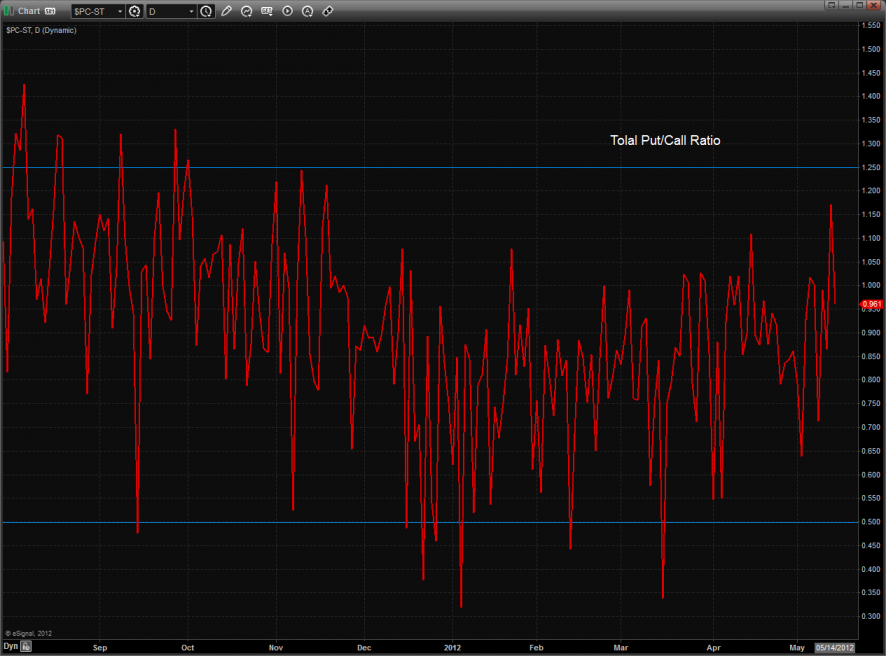Open the SET templates toolbar icon
This screenshot has height=656, width=886.
point(267,11)
